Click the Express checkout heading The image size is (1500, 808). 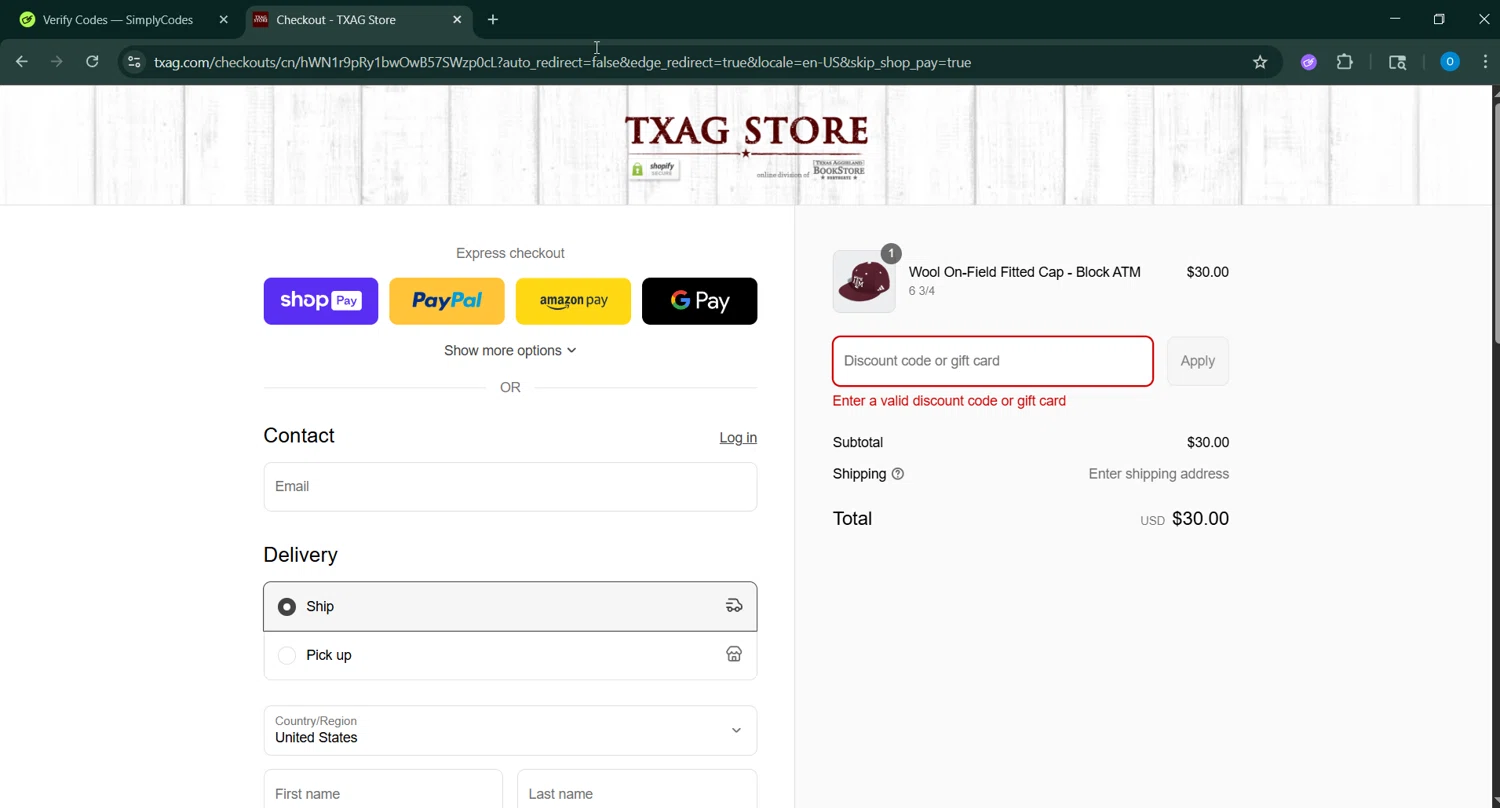510,254
